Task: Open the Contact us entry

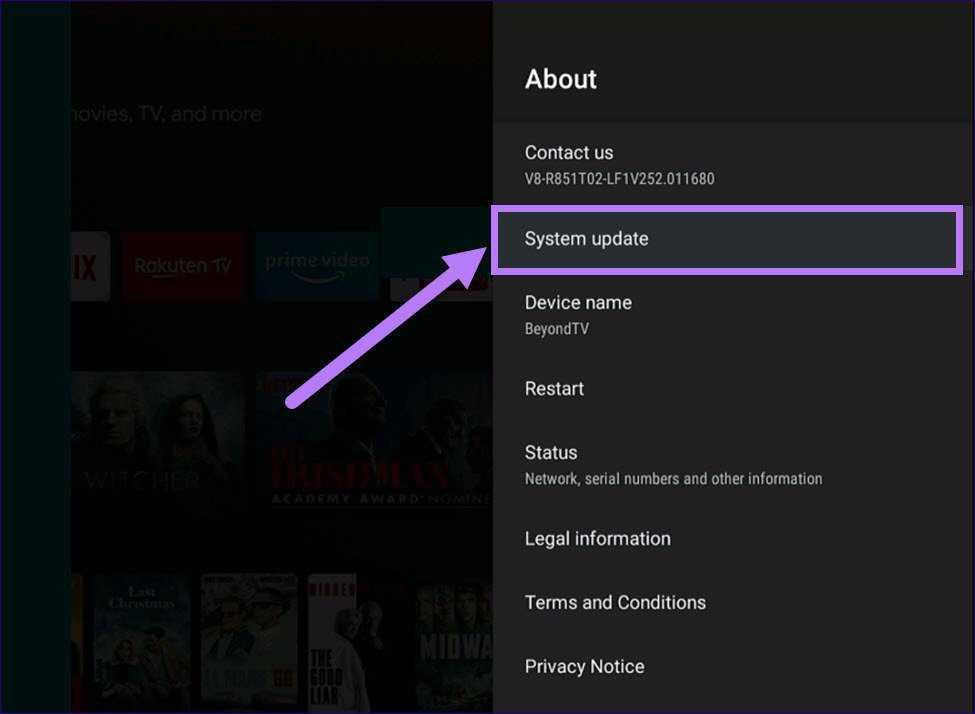Action: [734, 165]
